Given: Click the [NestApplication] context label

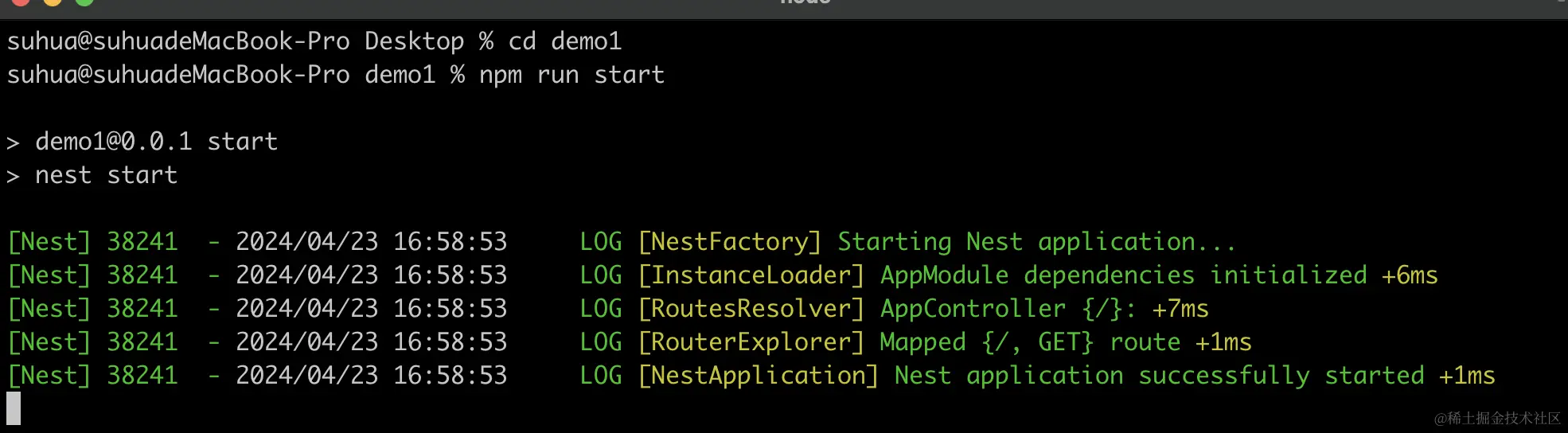Looking at the screenshot, I should [758, 376].
